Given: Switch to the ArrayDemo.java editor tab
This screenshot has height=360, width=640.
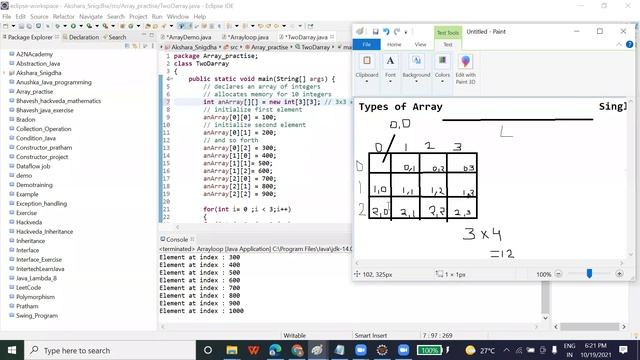Looking at the screenshot, I should [189, 37].
